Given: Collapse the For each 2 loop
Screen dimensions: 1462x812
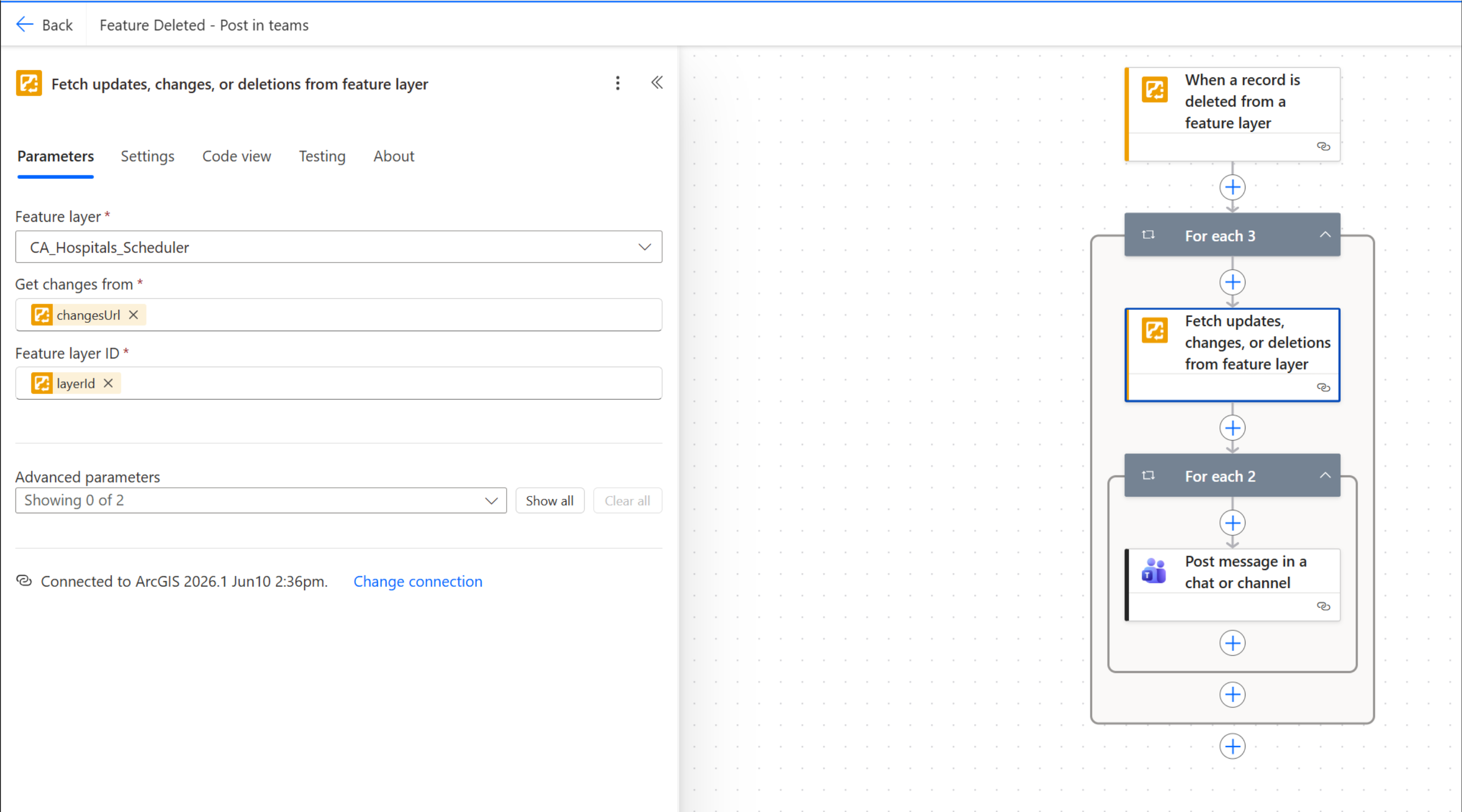Looking at the screenshot, I should click(x=1325, y=476).
